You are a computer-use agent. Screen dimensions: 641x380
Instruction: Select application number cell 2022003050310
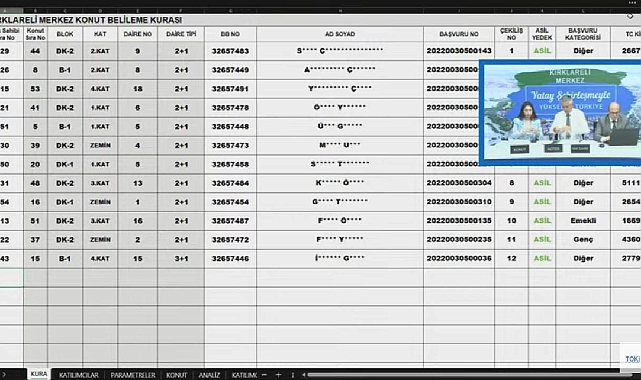[x=459, y=202]
